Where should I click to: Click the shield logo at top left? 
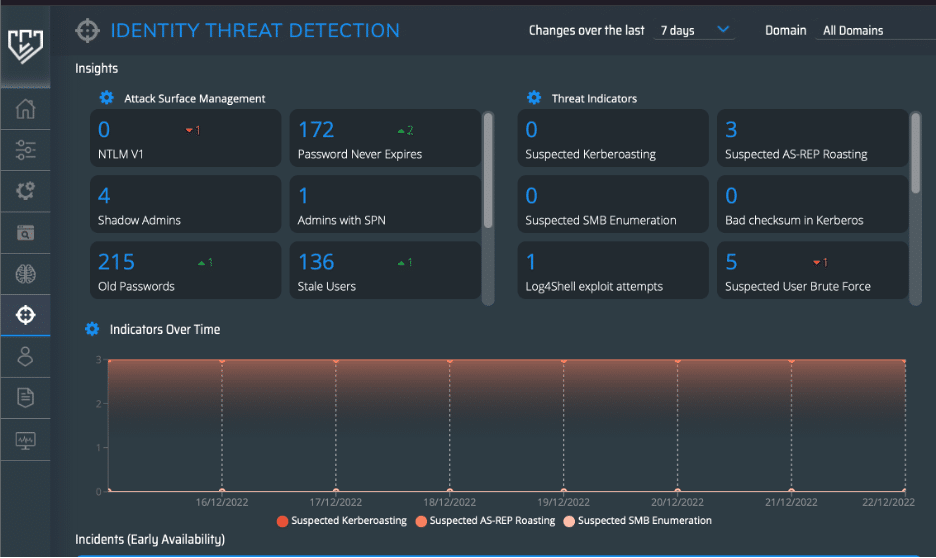point(25,46)
